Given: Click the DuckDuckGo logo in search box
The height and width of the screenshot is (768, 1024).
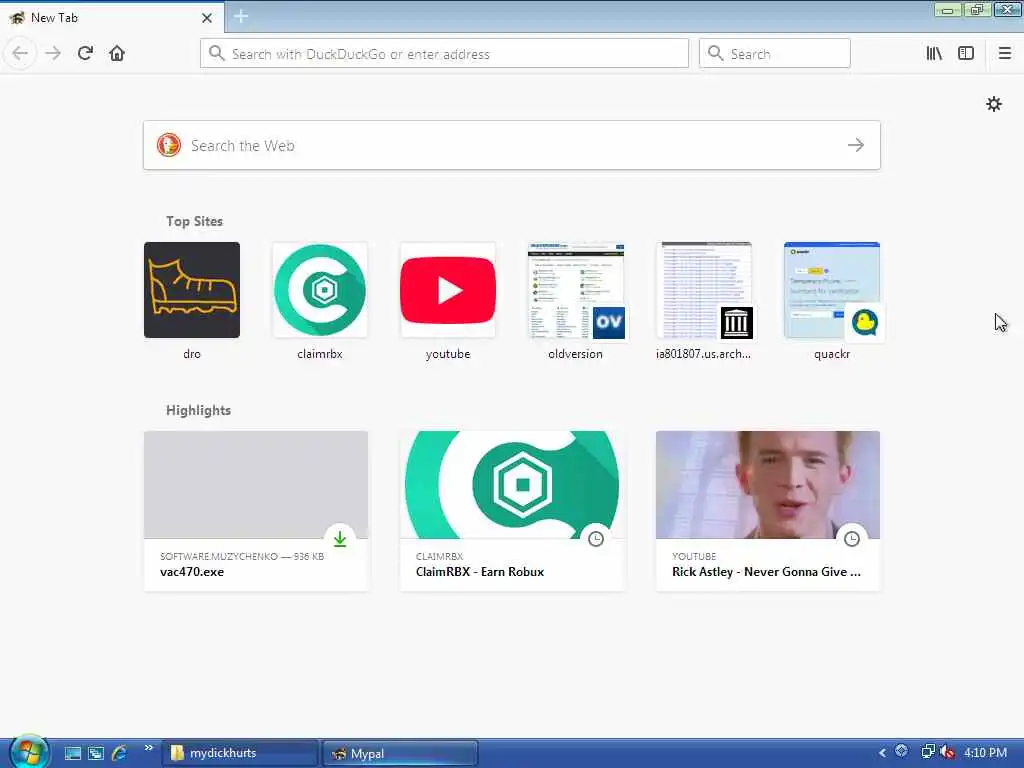Looking at the screenshot, I should [x=168, y=145].
